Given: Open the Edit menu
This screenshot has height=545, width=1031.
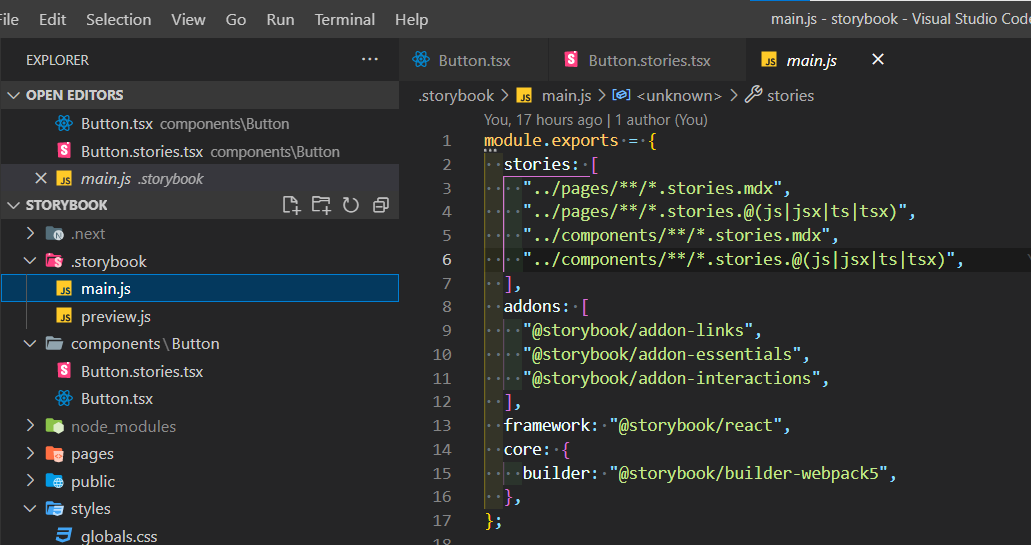Looking at the screenshot, I should [53, 20].
